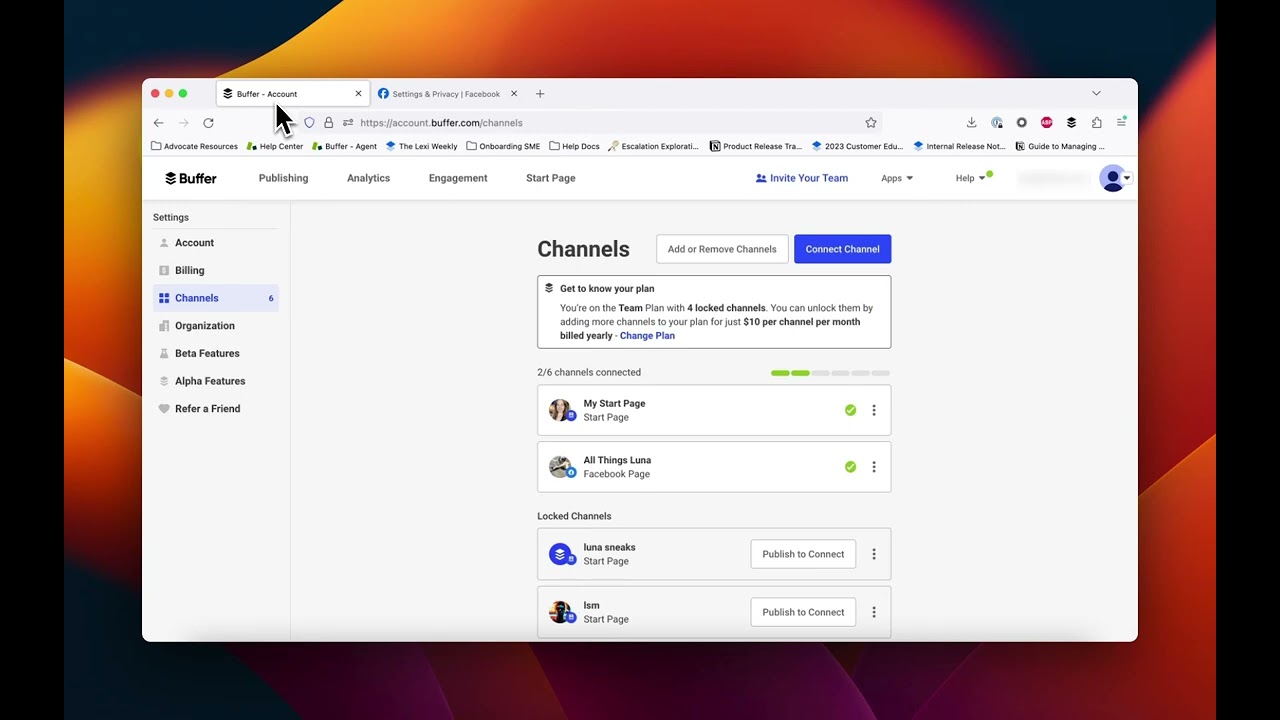Click the shield tracking protection icon
Viewport: 1280px width, 720px height.
click(309, 123)
